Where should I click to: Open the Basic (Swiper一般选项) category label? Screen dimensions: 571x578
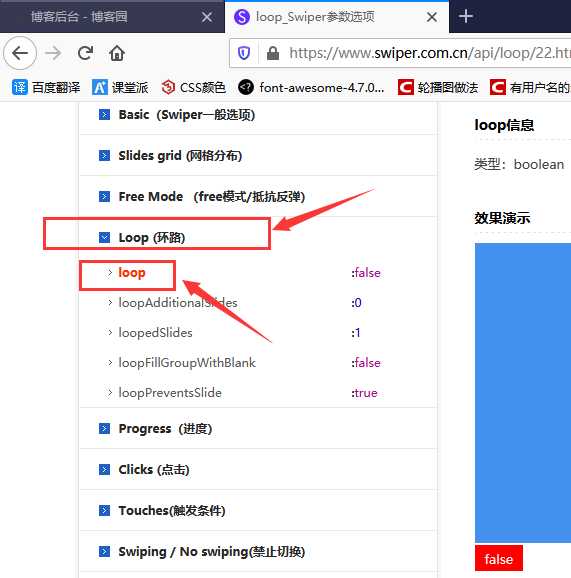187,115
